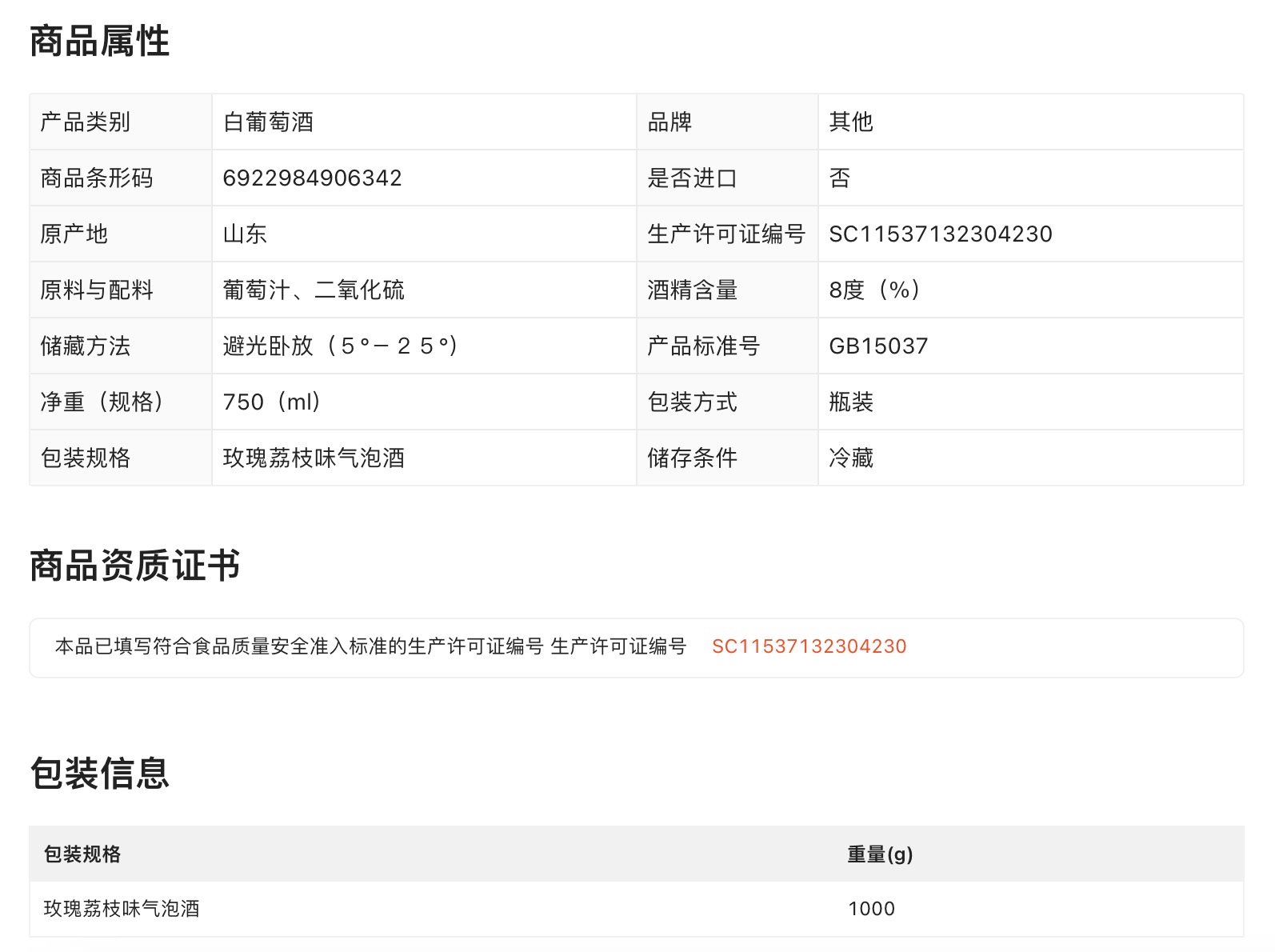Viewport: 1275px width, 952px height.
Task: Click the 包装规格 column header in packaging table
Action: (82, 854)
